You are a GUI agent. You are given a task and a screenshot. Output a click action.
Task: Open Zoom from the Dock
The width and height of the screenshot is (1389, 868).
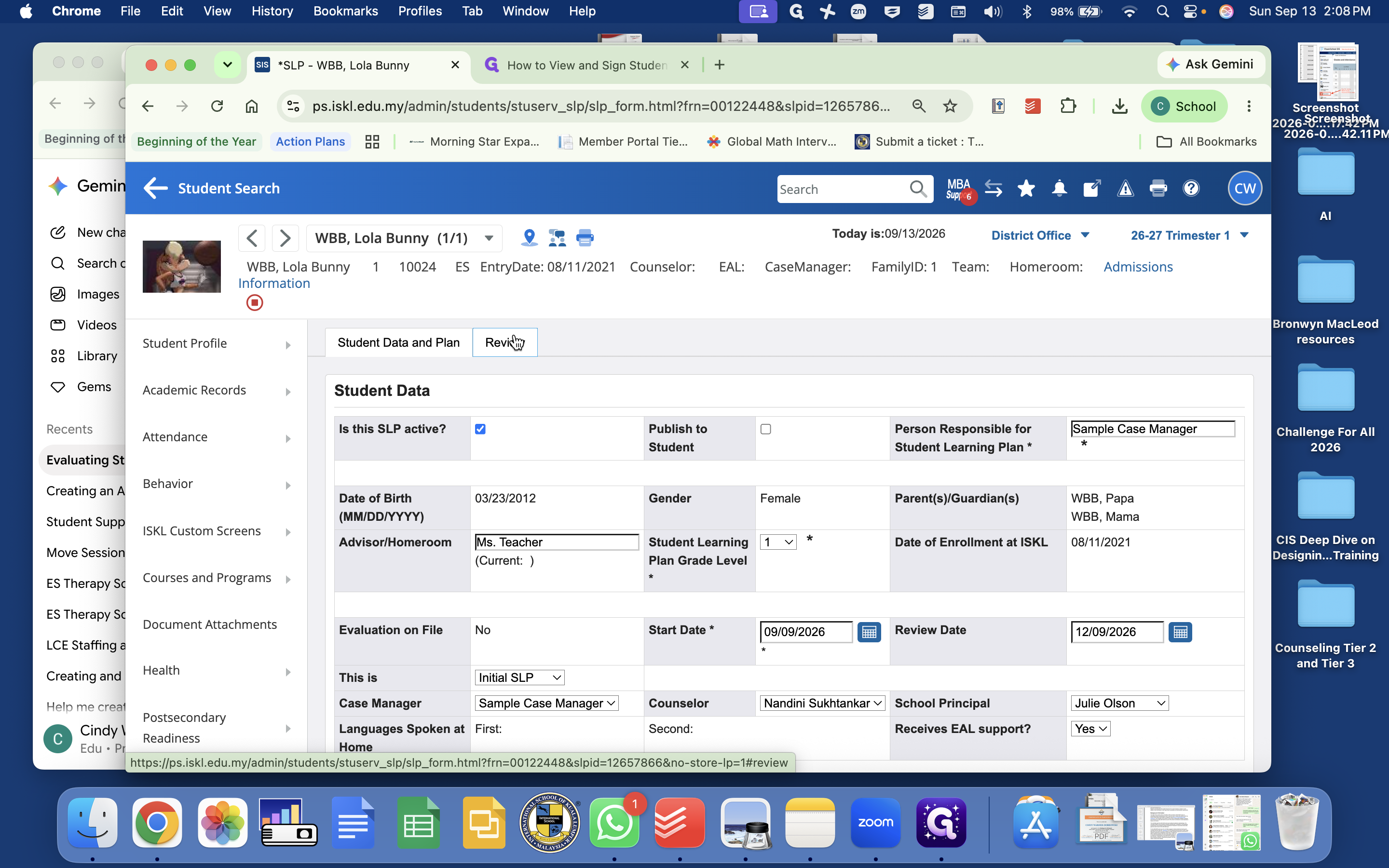click(875, 823)
